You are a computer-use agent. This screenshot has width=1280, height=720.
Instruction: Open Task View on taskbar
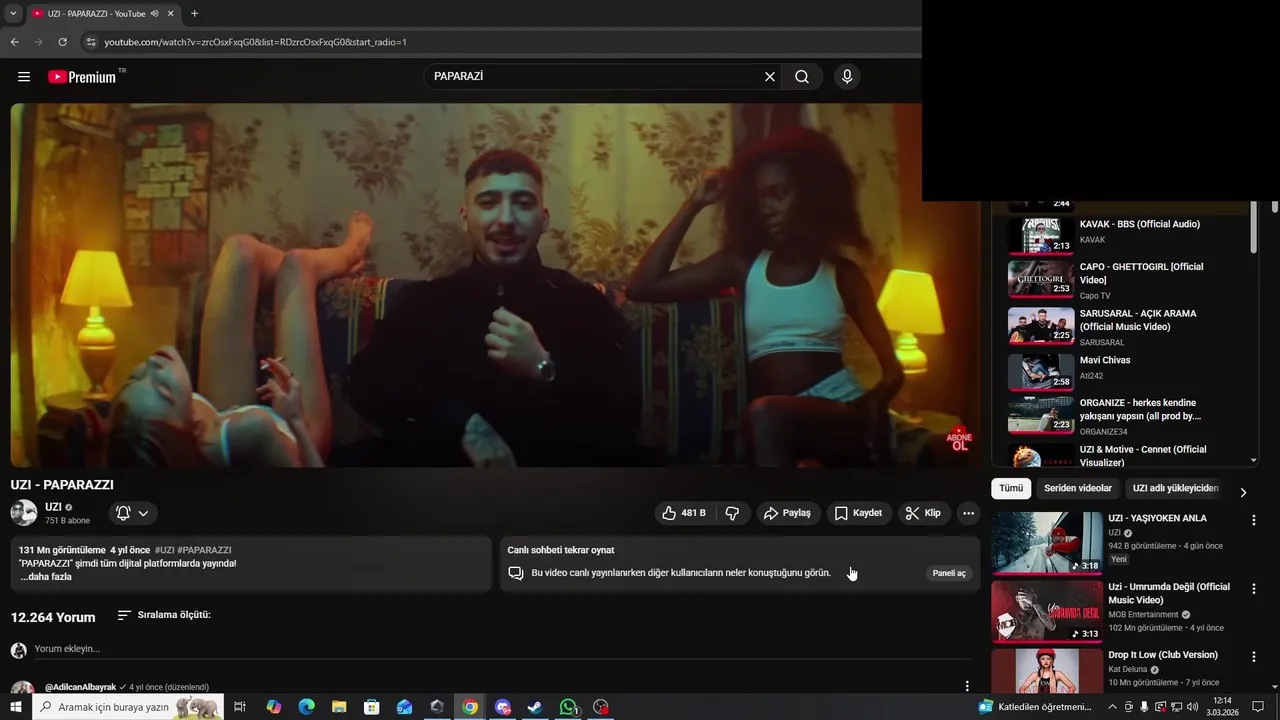(240, 707)
